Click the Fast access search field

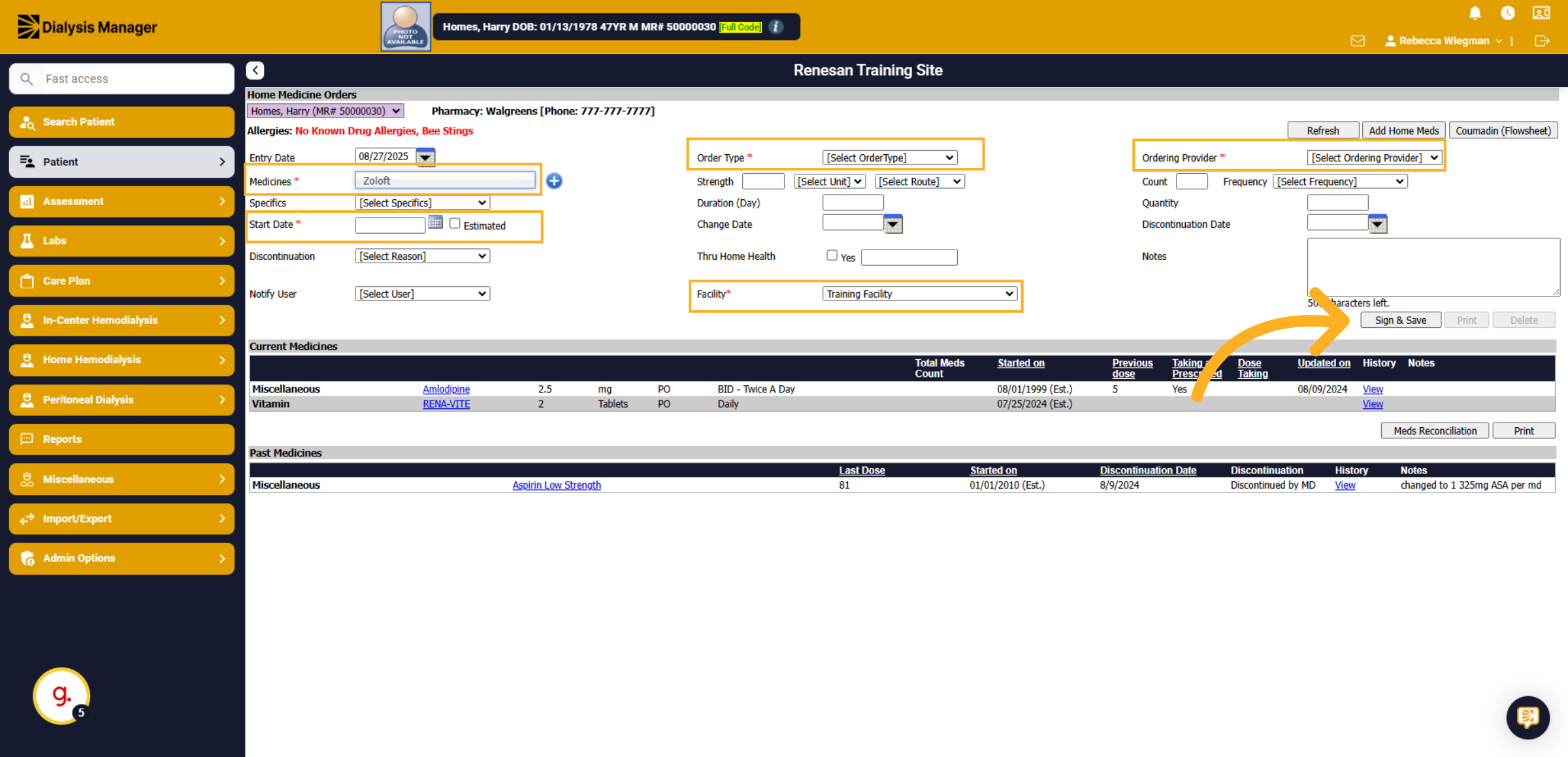122,78
